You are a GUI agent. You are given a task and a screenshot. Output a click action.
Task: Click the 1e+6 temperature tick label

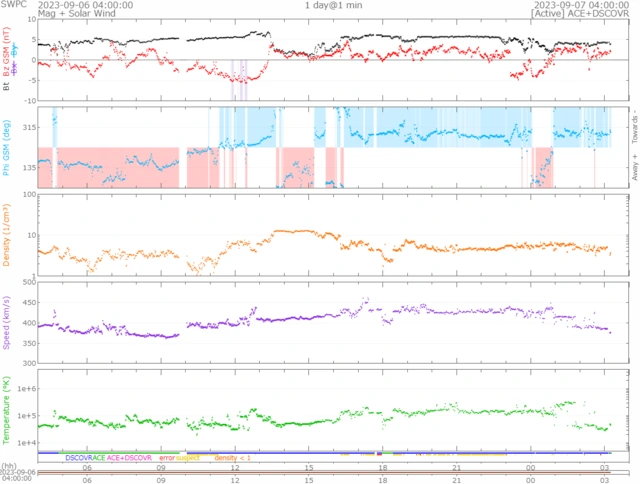[27, 389]
